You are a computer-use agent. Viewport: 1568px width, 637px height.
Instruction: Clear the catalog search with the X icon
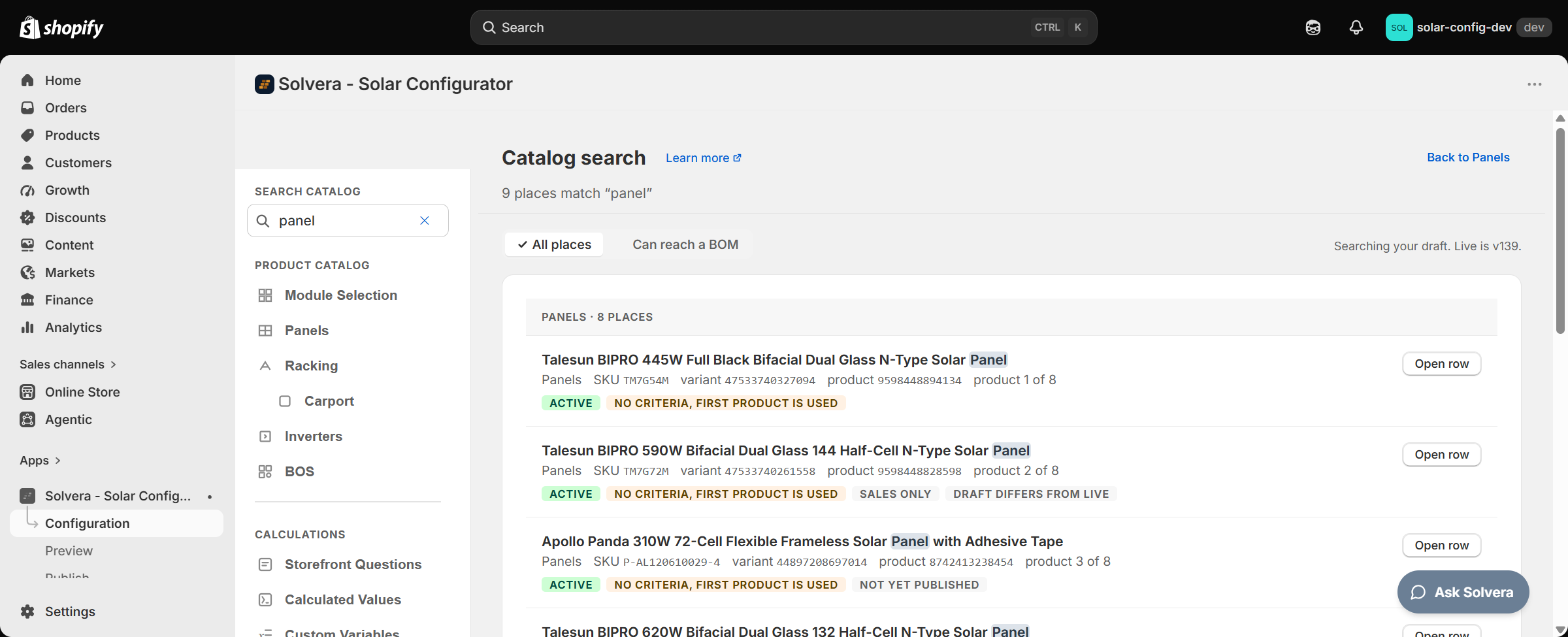click(x=425, y=221)
